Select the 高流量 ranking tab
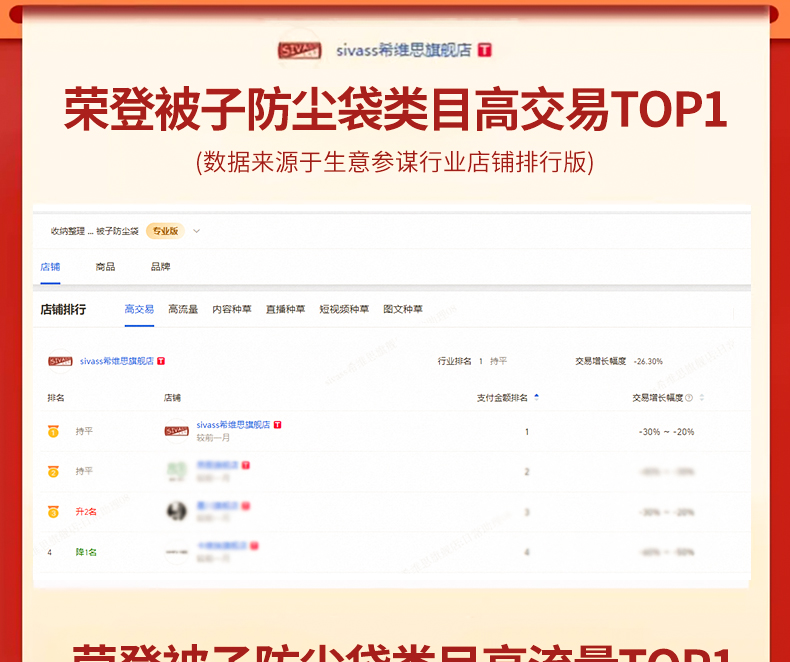This screenshot has width=790, height=662. click(x=183, y=309)
